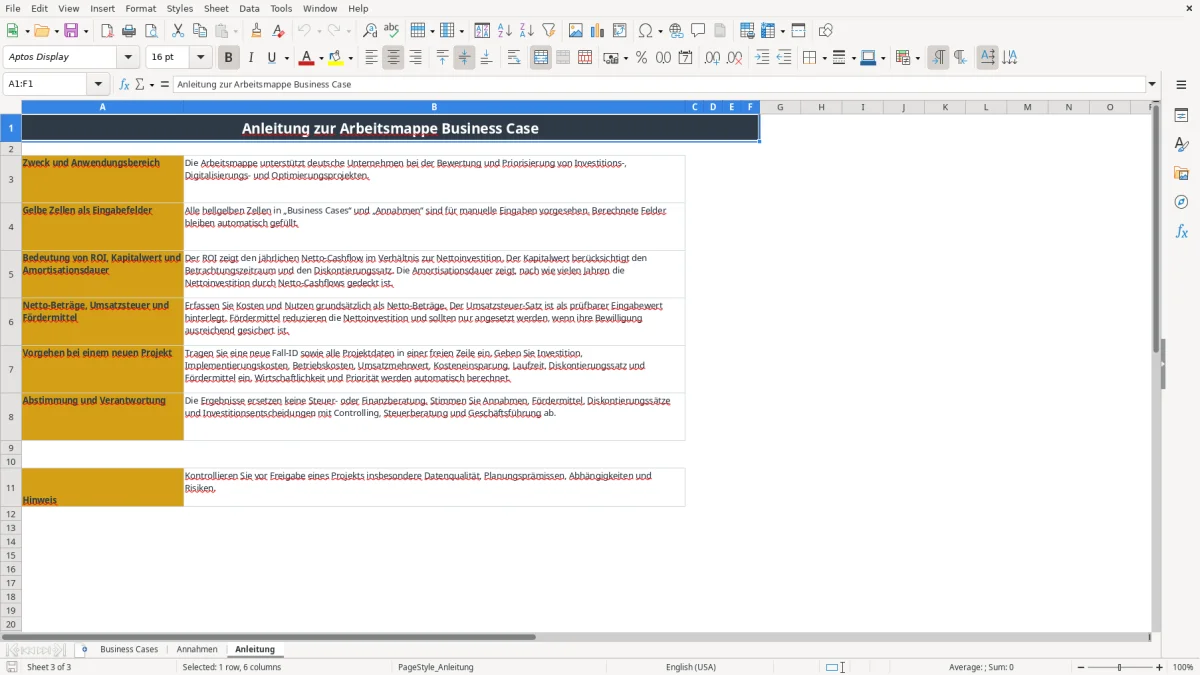Screen dimensions: 1200x675
Task: Expand the formula bar
Action: [1152, 84]
